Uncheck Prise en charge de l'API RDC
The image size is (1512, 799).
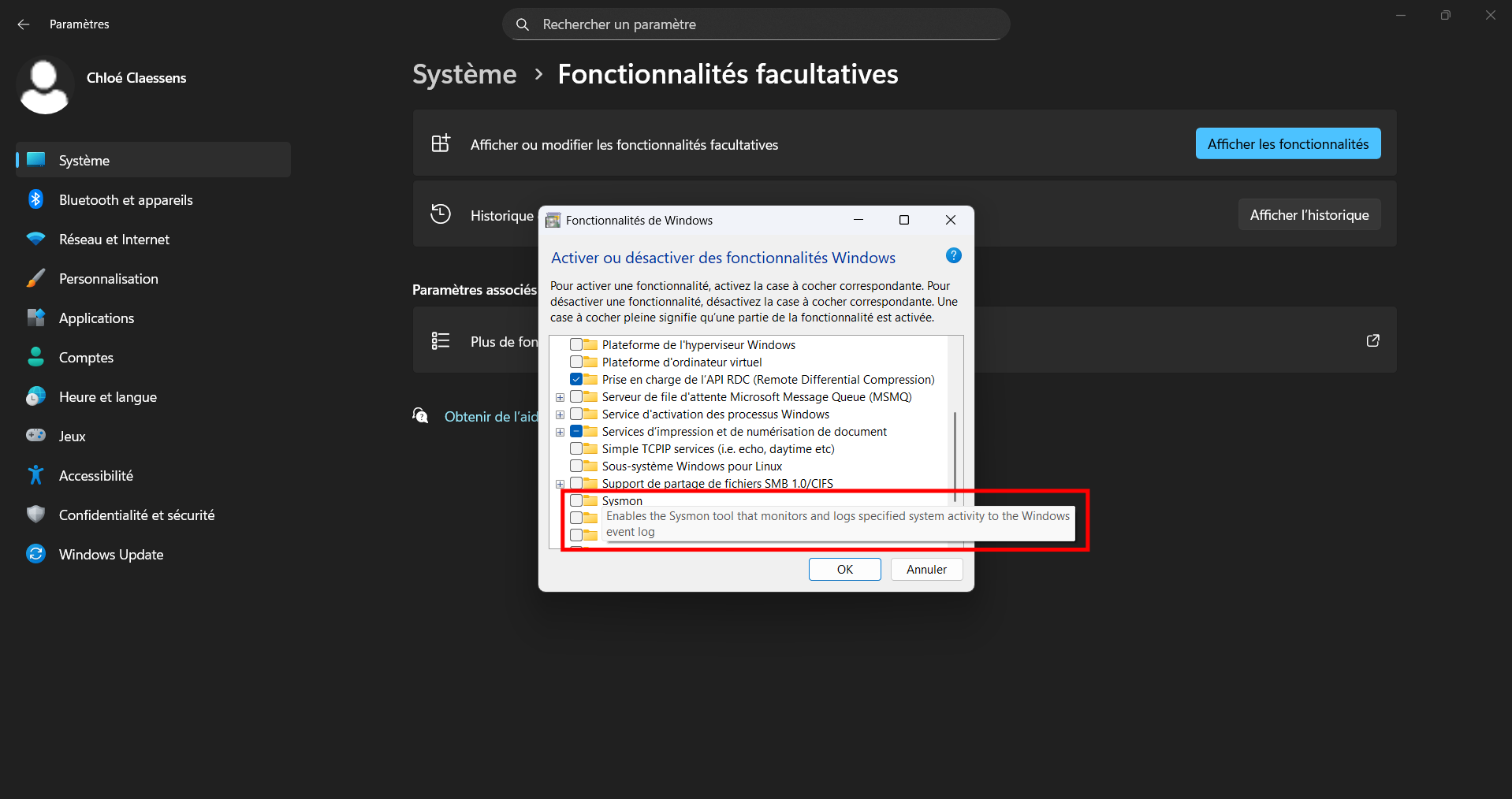click(x=576, y=379)
